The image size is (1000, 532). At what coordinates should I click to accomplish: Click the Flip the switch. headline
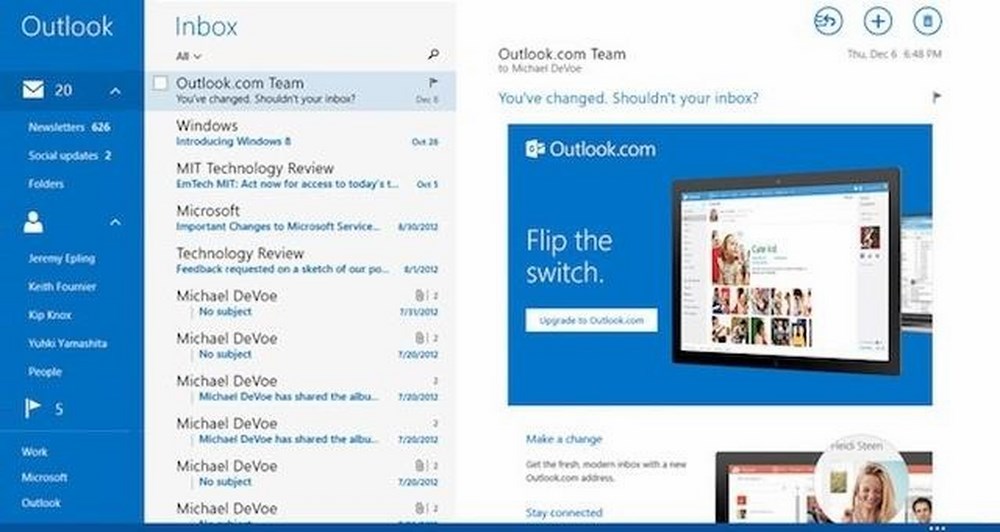(x=569, y=256)
